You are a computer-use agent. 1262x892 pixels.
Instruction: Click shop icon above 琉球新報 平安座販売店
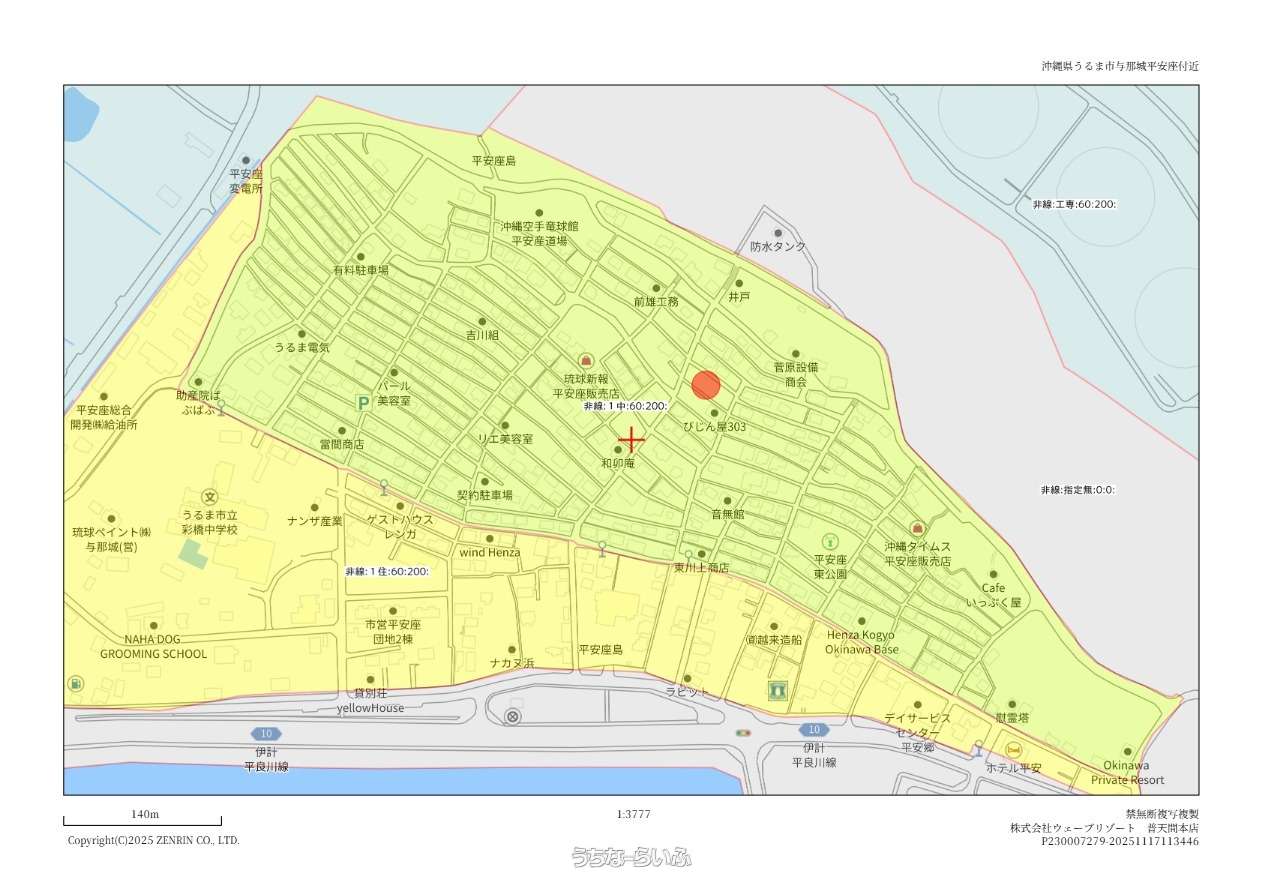[586, 360]
